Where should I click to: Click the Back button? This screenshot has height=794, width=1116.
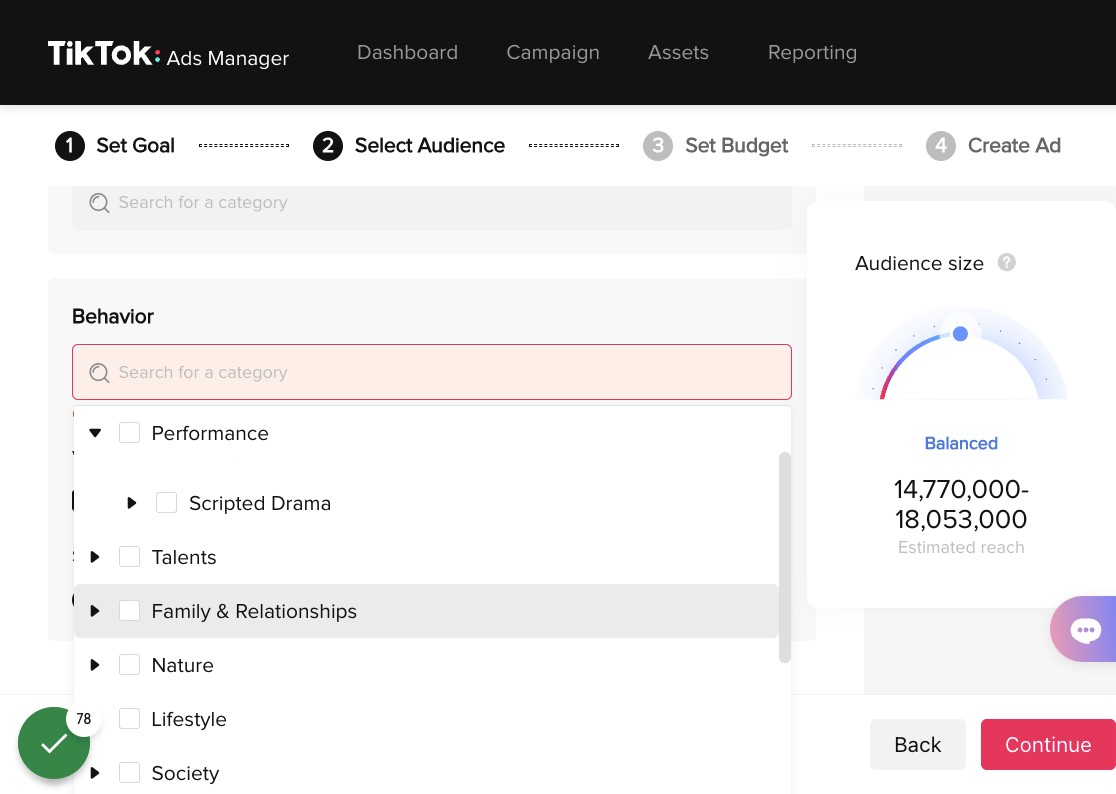tap(917, 744)
